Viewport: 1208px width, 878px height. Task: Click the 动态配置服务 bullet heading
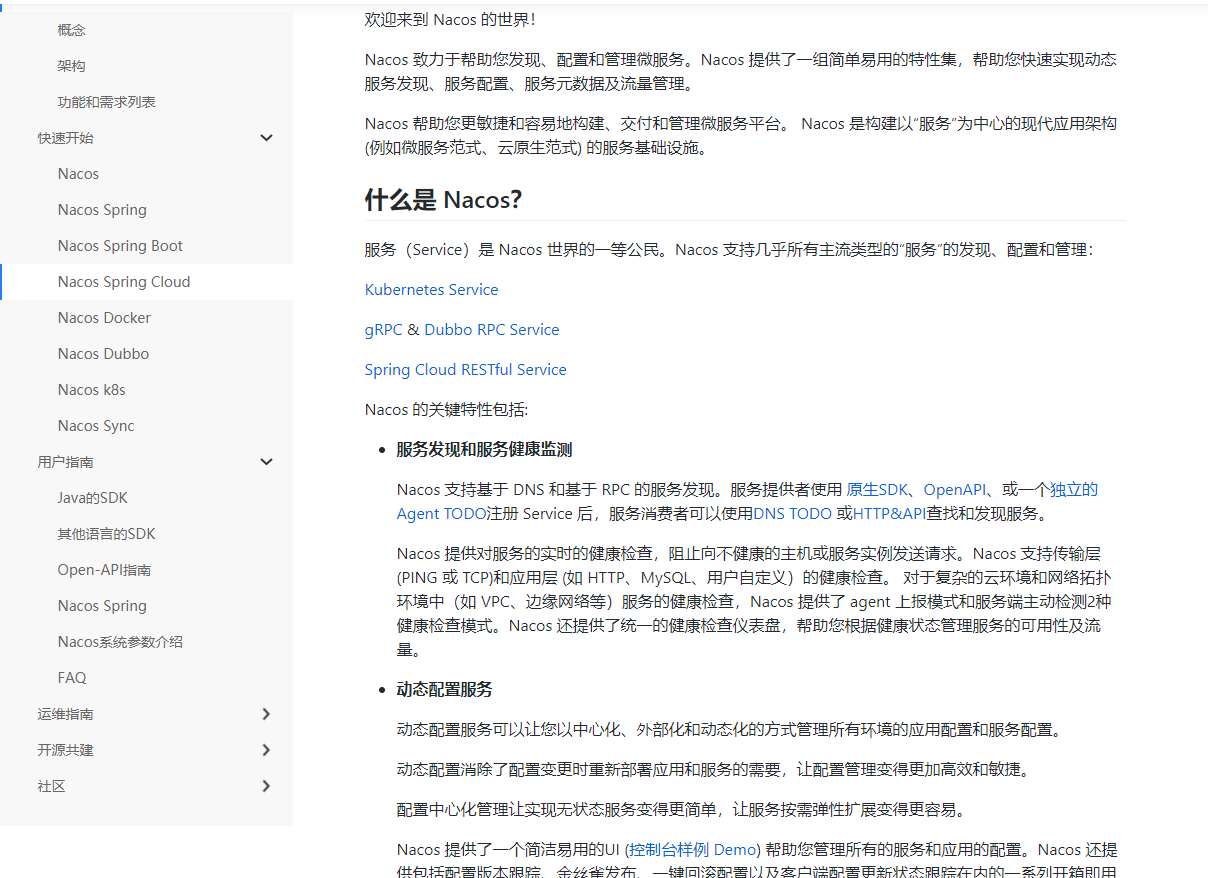(444, 690)
